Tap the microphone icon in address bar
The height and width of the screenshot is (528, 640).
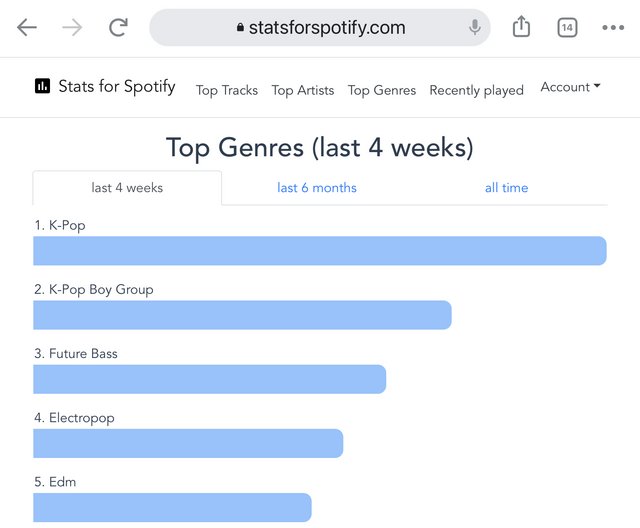tap(475, 28)
